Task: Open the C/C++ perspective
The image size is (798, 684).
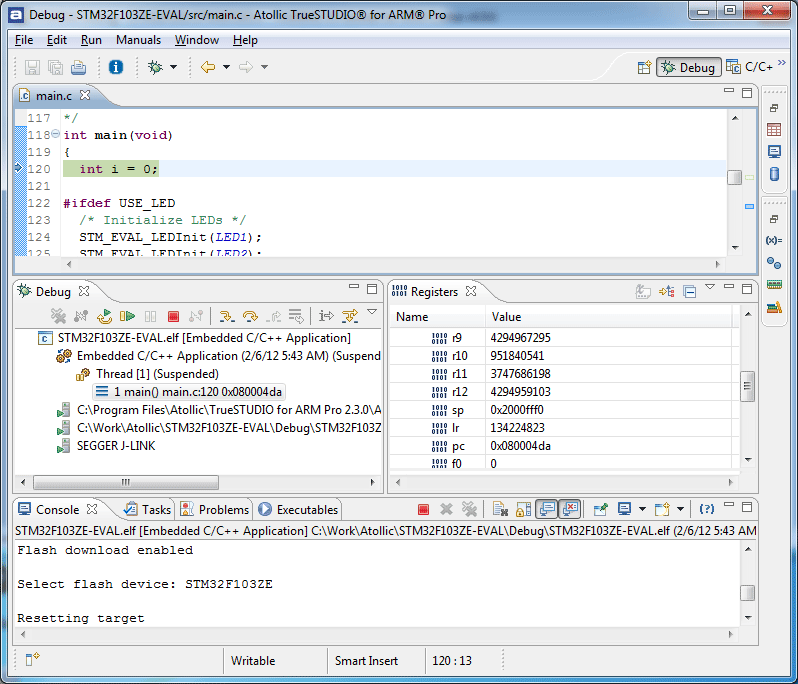Action: (750, 67)
